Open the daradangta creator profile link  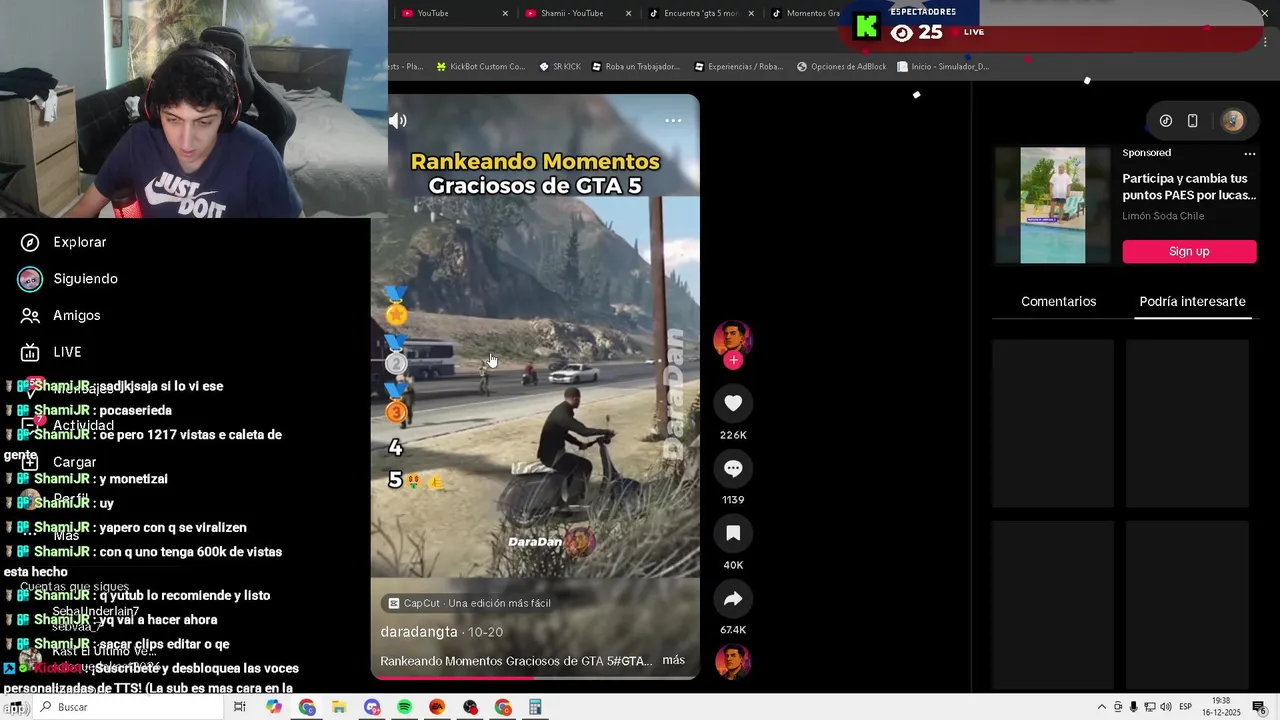pyautogui.click(x=418, y=632)
